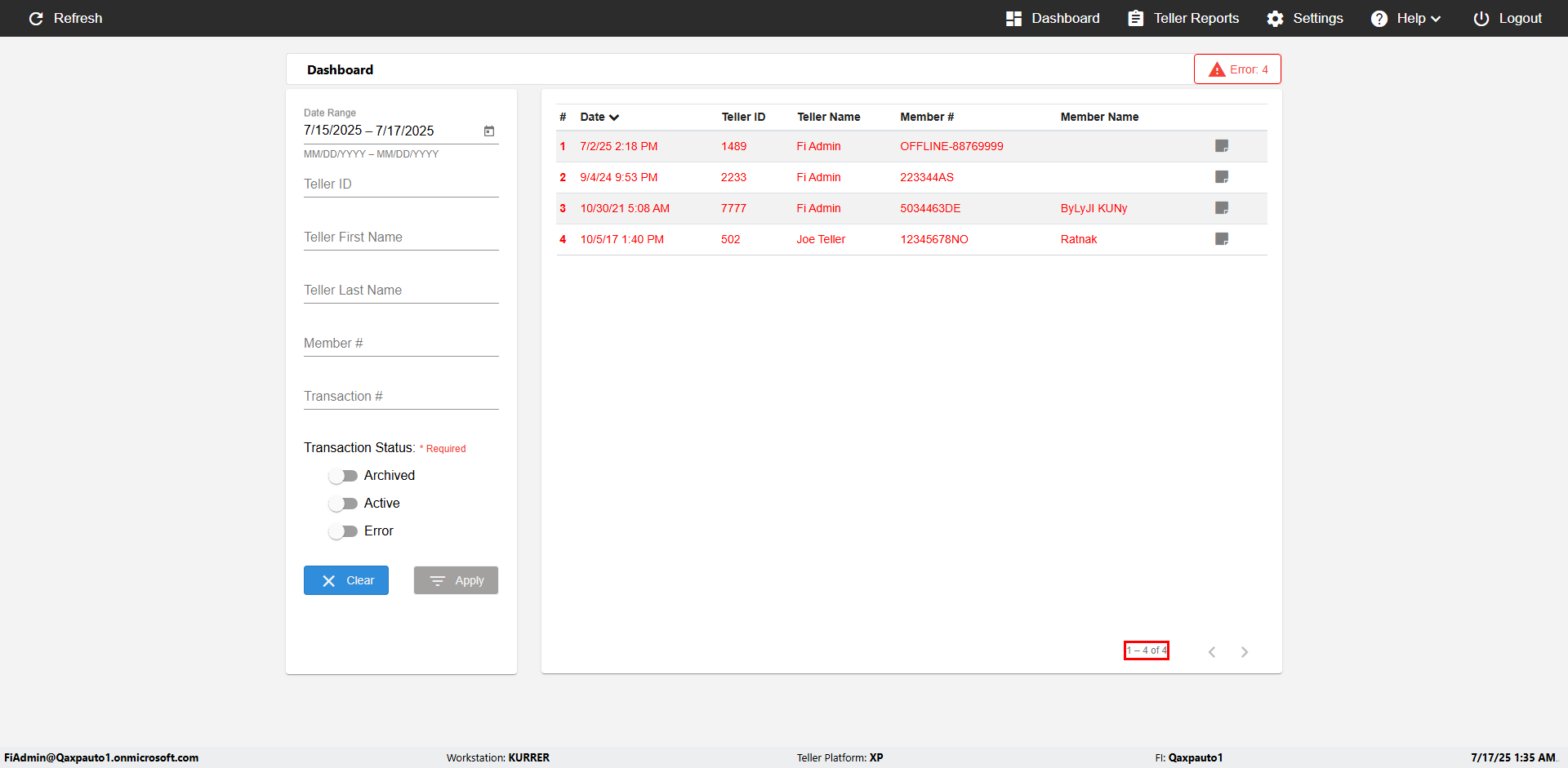Screen dimensions: 1568x768
Task: Click the Teller Name column header
Action: [x=829, y=117]
